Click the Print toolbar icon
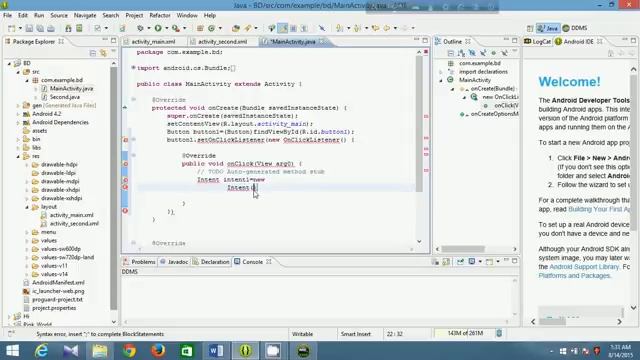Image resolution: width=640 pixels, height=360 pixels. coord(51,28)
